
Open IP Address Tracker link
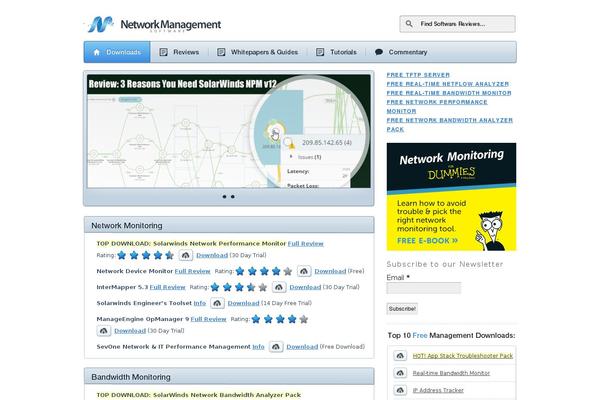click(x=438, y=390)
